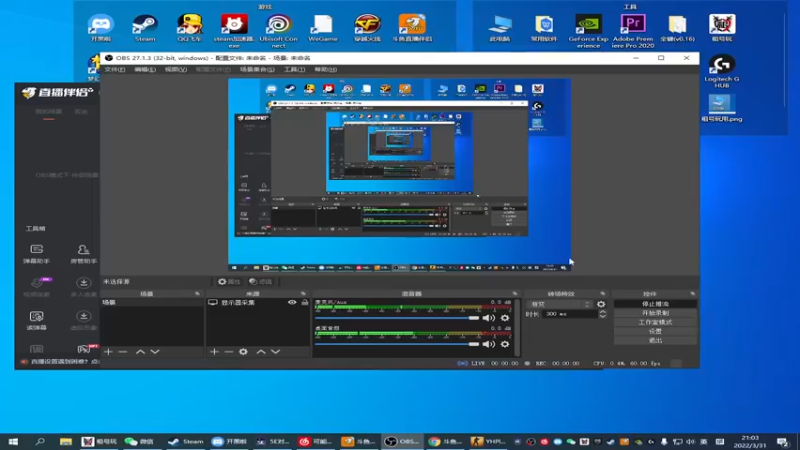
Task: Add a new source with plus icon
Action: click(214, 352)
